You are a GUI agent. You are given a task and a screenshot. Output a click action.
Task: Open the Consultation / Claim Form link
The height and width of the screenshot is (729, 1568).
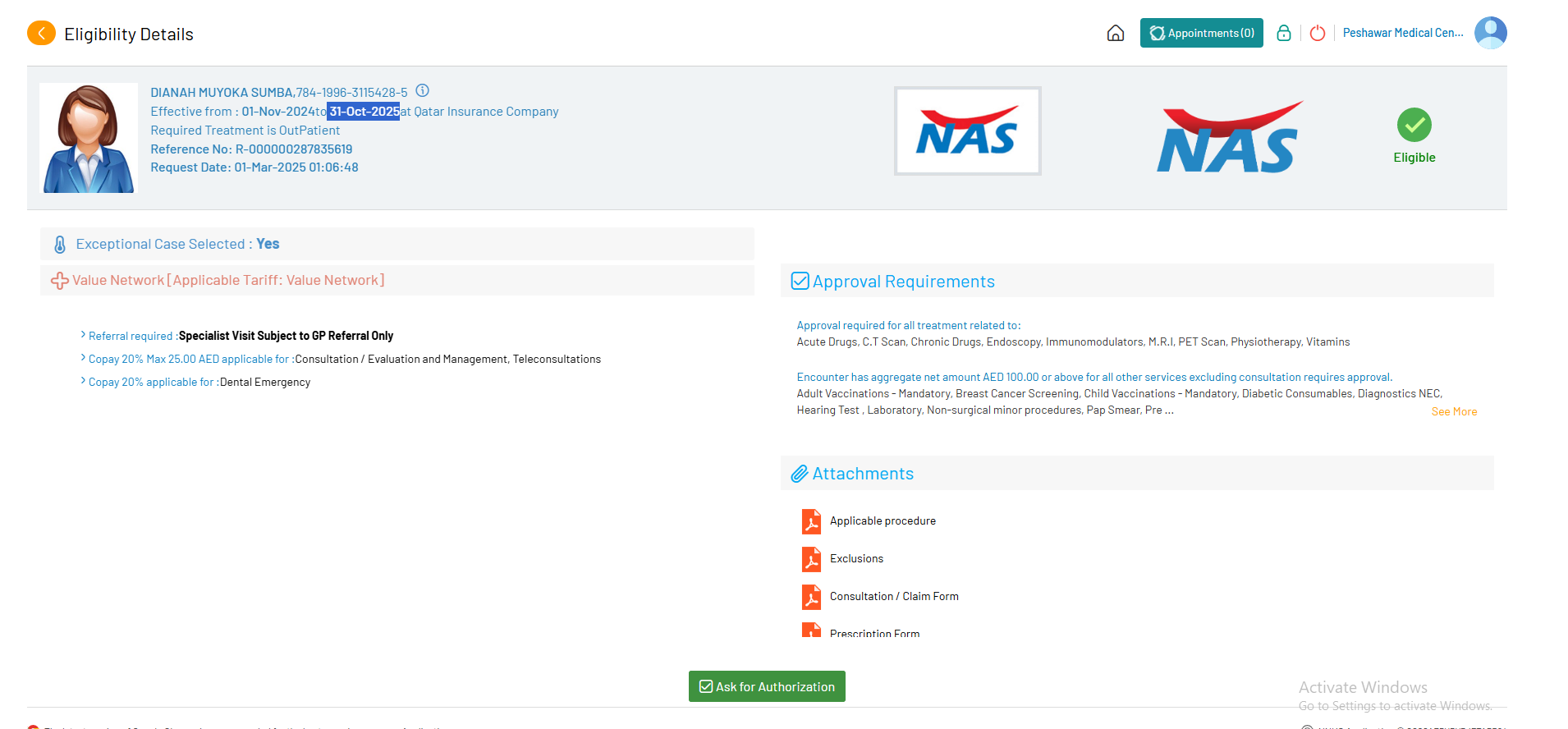(894, 596)
